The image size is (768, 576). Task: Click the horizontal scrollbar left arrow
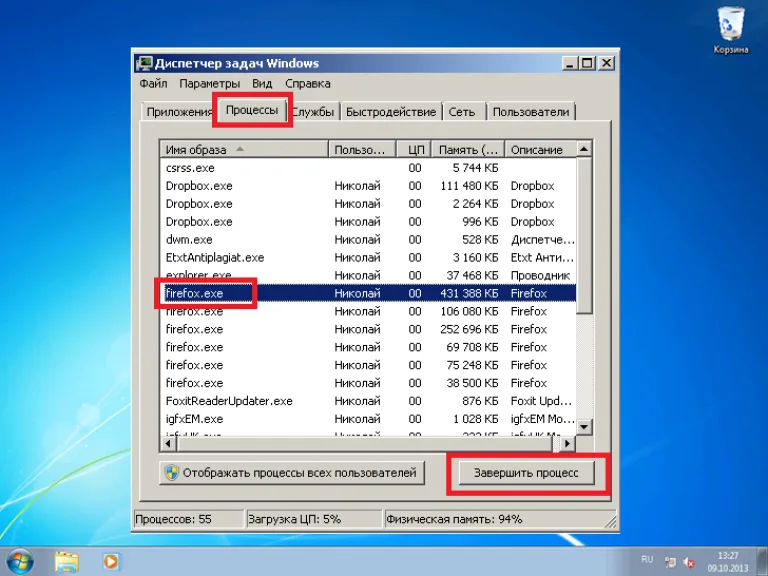168,444
